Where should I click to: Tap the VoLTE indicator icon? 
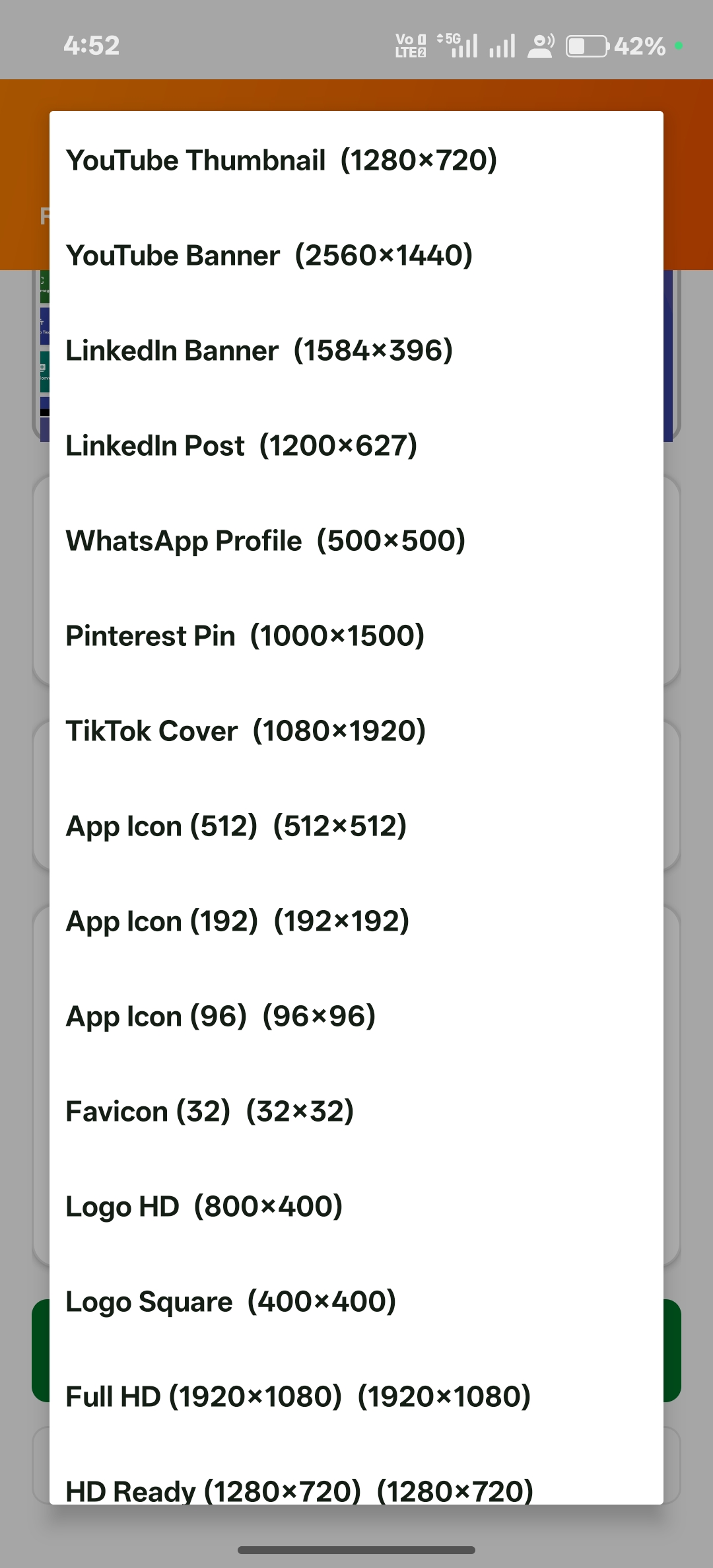point(411,46)
